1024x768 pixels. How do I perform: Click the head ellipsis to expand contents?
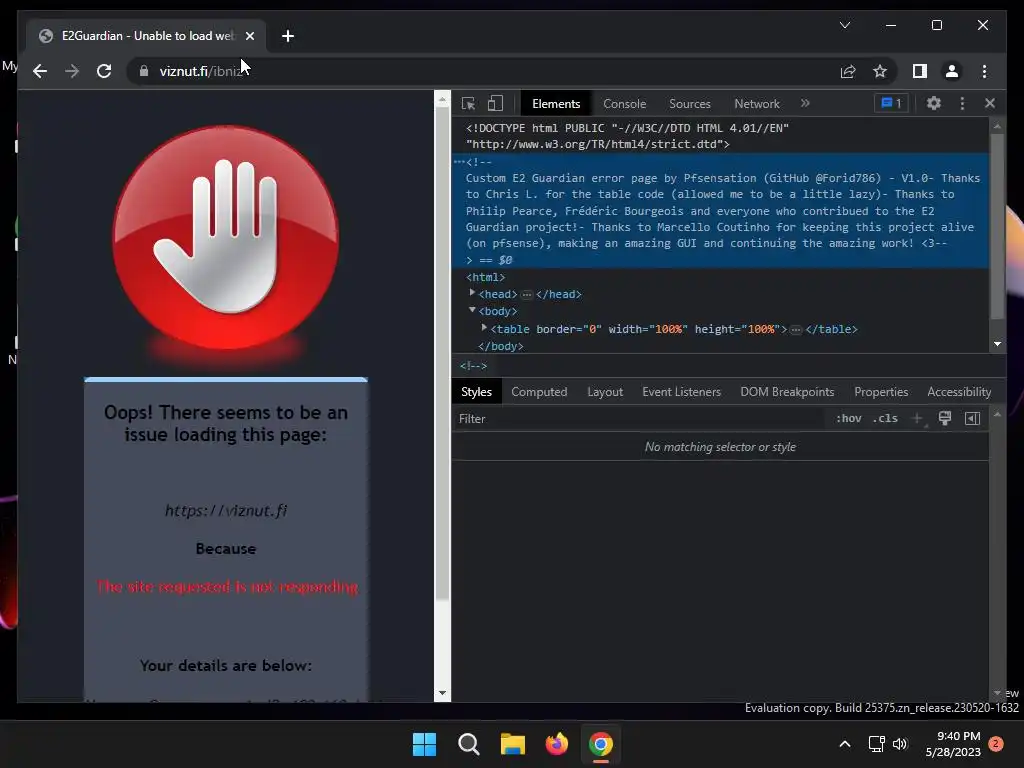526,295
